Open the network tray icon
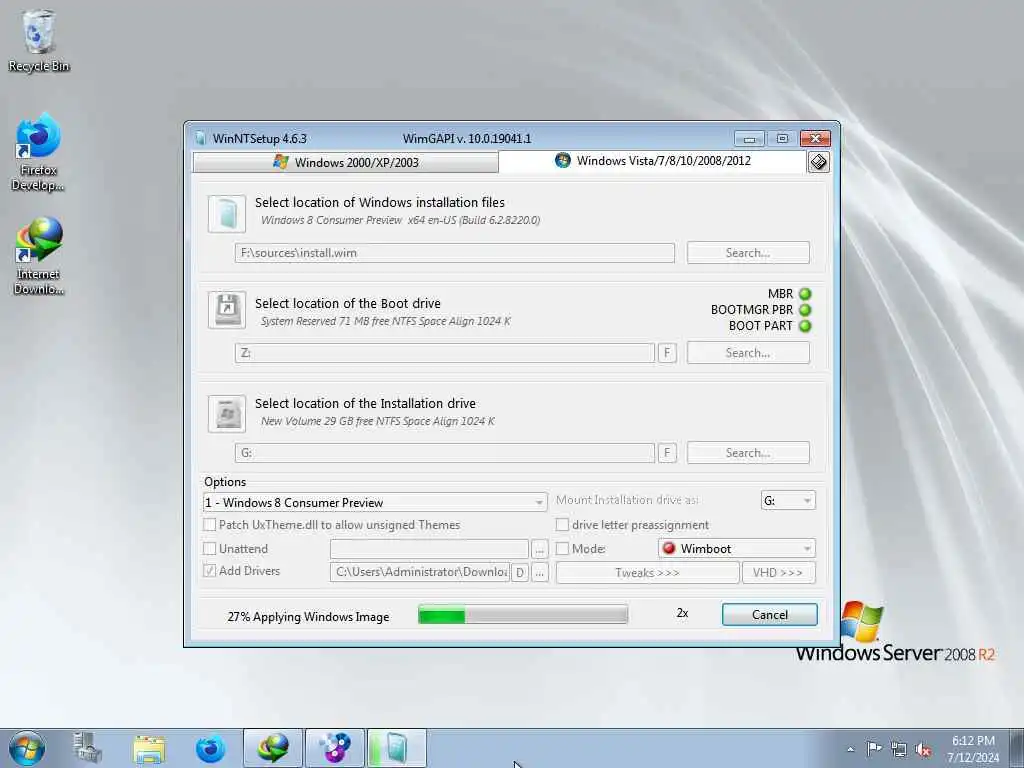The height and width of the screenshot is (768, 1024). [899, 749]
